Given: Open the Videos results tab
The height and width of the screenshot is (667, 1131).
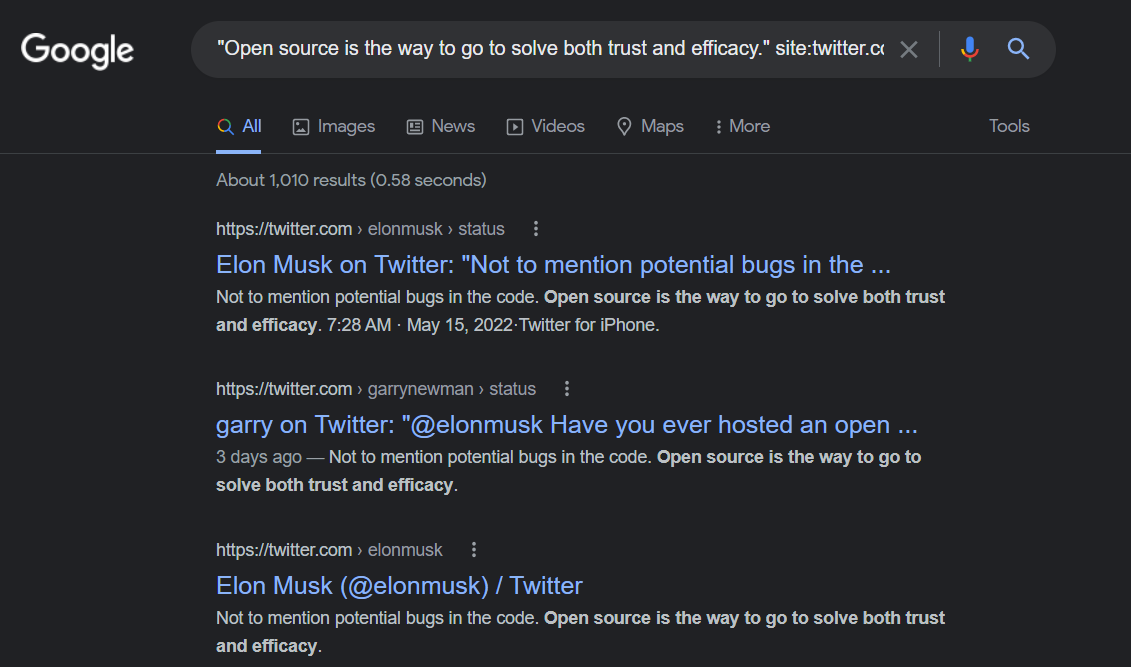Looking at the screenshot, I should click(x=545, y=126).
